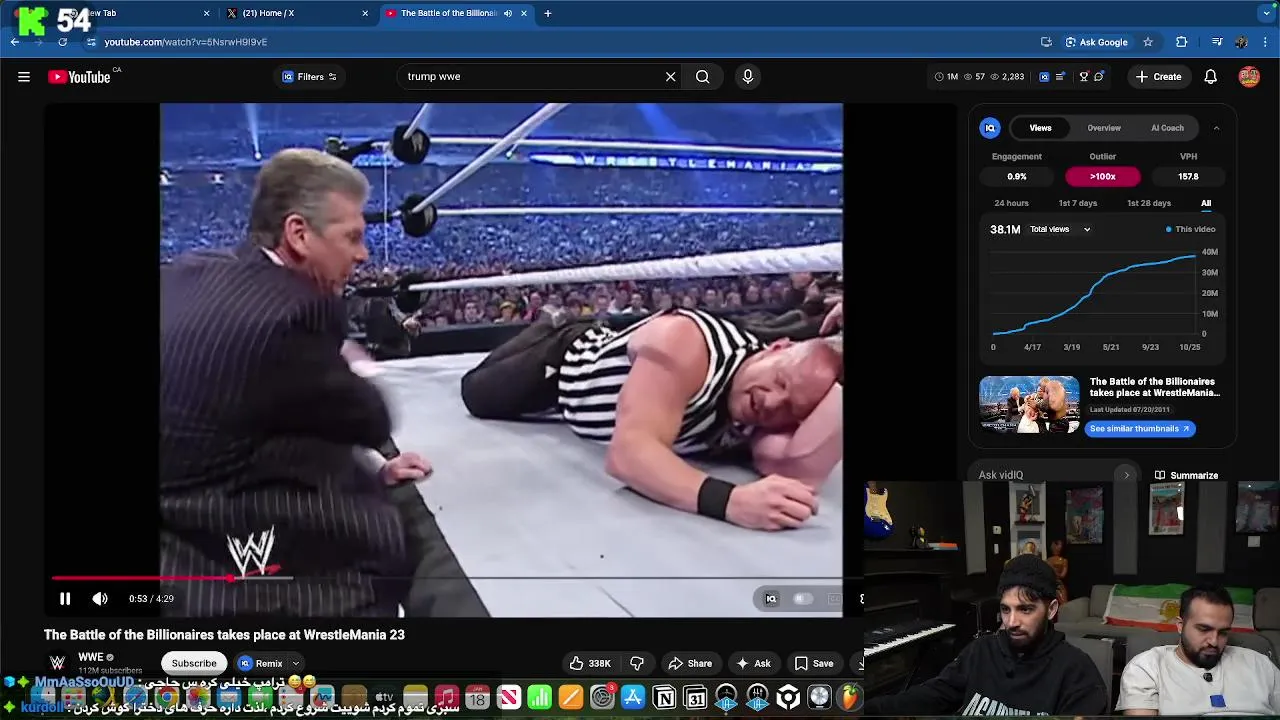Select the 1st 7 days range
The width and height of the screenshot is (1280, 720).
pos(1078,203)
